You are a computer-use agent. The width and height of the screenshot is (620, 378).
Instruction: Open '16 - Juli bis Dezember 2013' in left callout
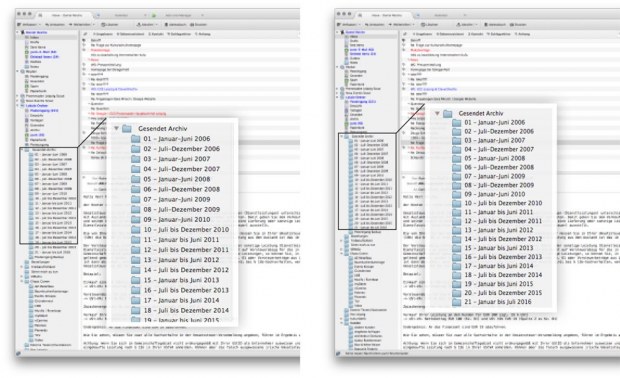click(x=186, y=290)
